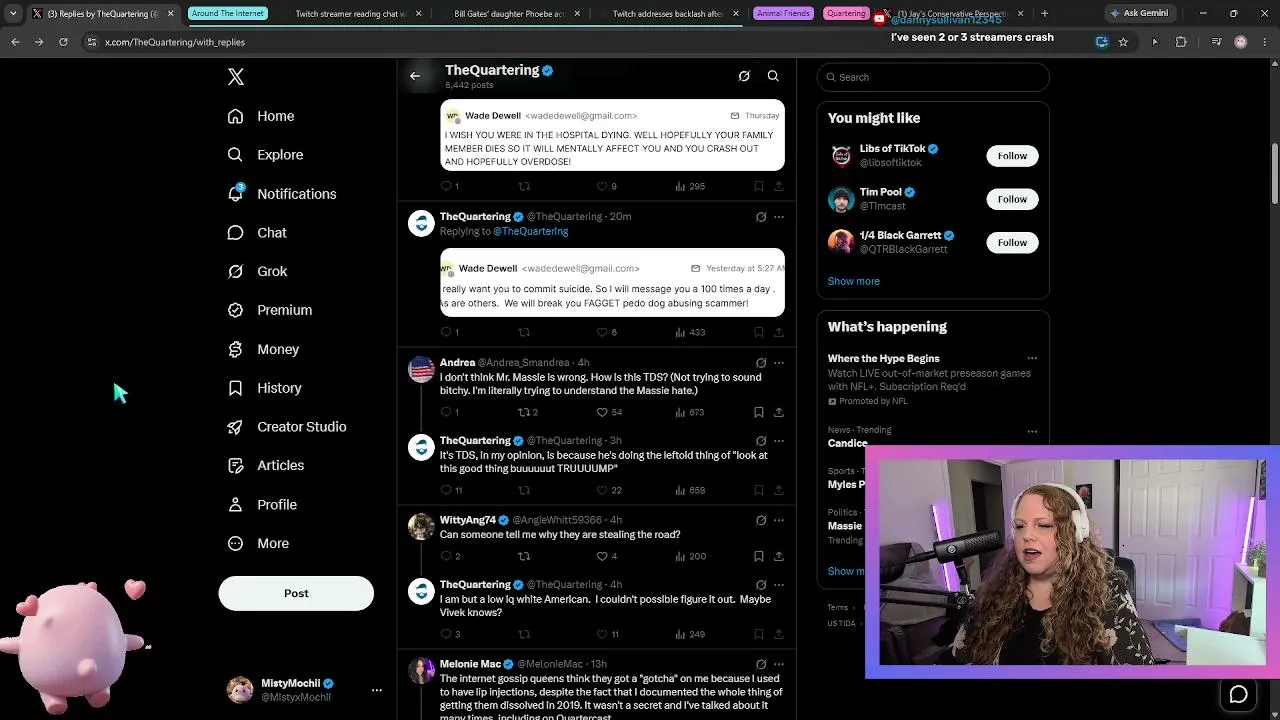Click the @TheQuartering reply link
The image size is (1280, 720).
click(x=531, y=231)
